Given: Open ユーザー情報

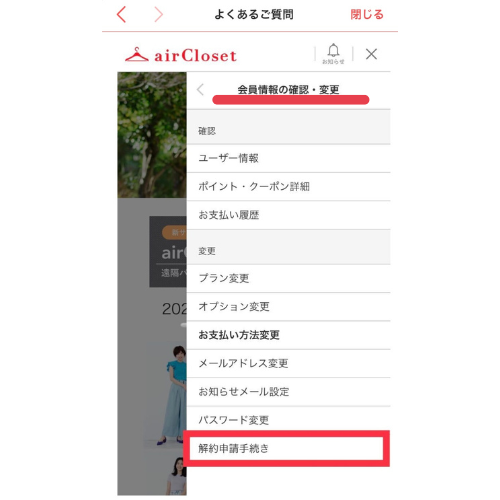Looking at the screenshot, I should [288, 158].
